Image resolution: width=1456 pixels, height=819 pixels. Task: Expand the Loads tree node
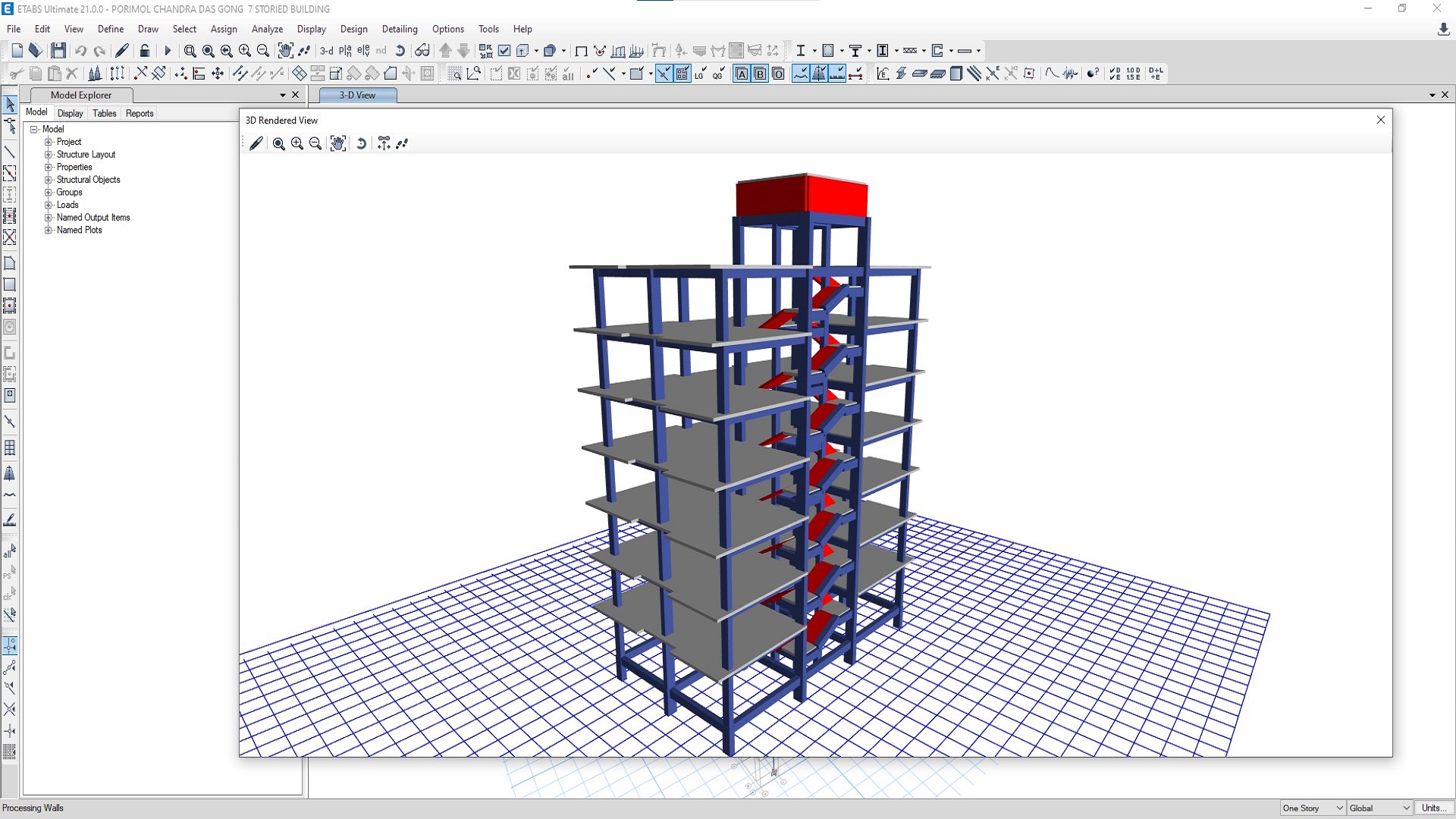tap(49, 205)
